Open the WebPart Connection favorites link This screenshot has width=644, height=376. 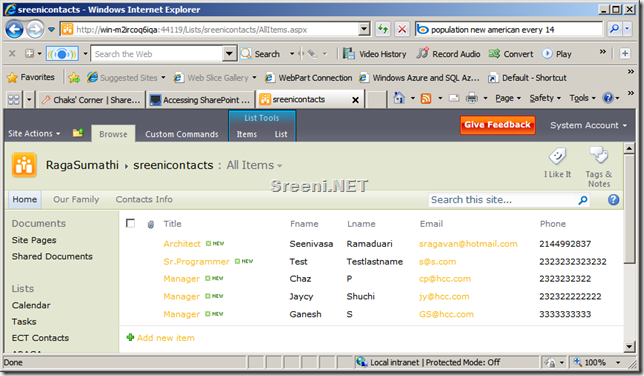[x=308, y=77]
